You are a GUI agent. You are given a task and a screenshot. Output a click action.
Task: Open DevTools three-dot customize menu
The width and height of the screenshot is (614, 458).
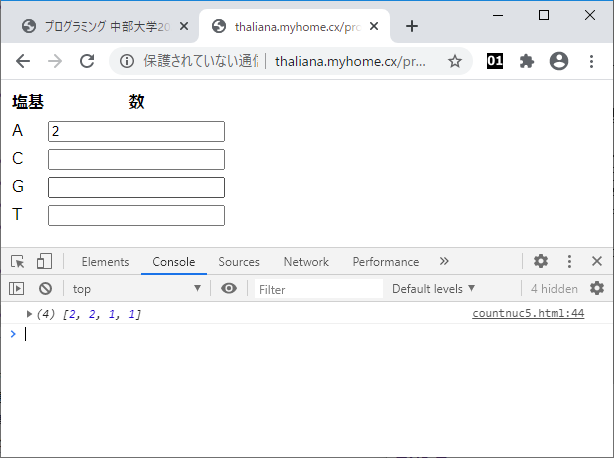pos(569,262)
